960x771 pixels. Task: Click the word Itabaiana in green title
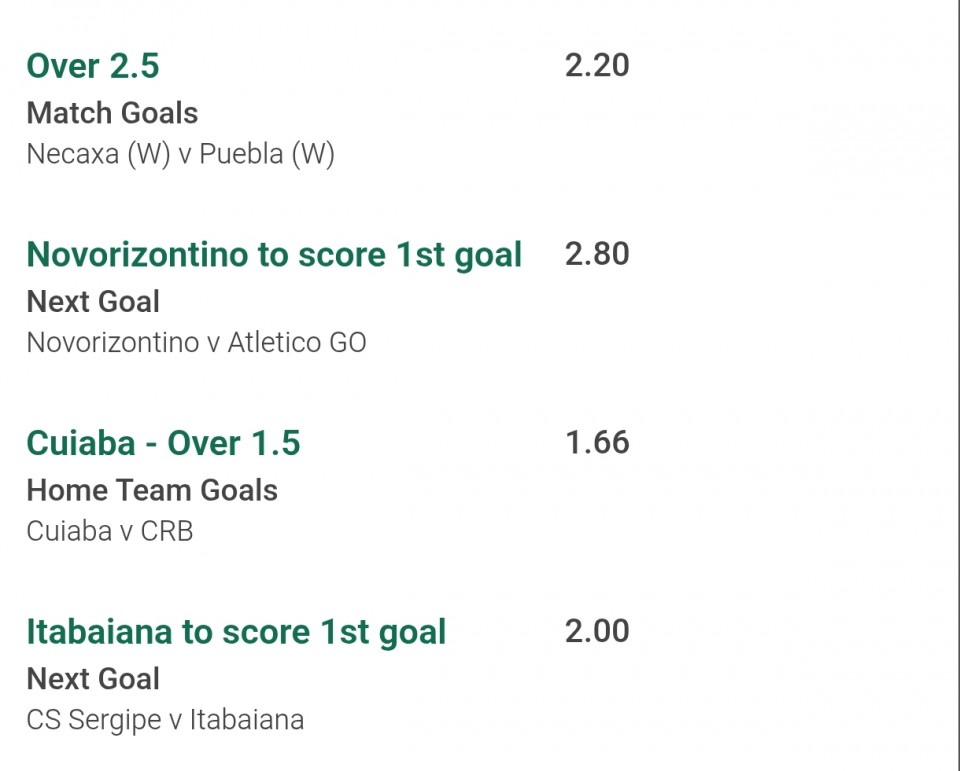(99, 633)
